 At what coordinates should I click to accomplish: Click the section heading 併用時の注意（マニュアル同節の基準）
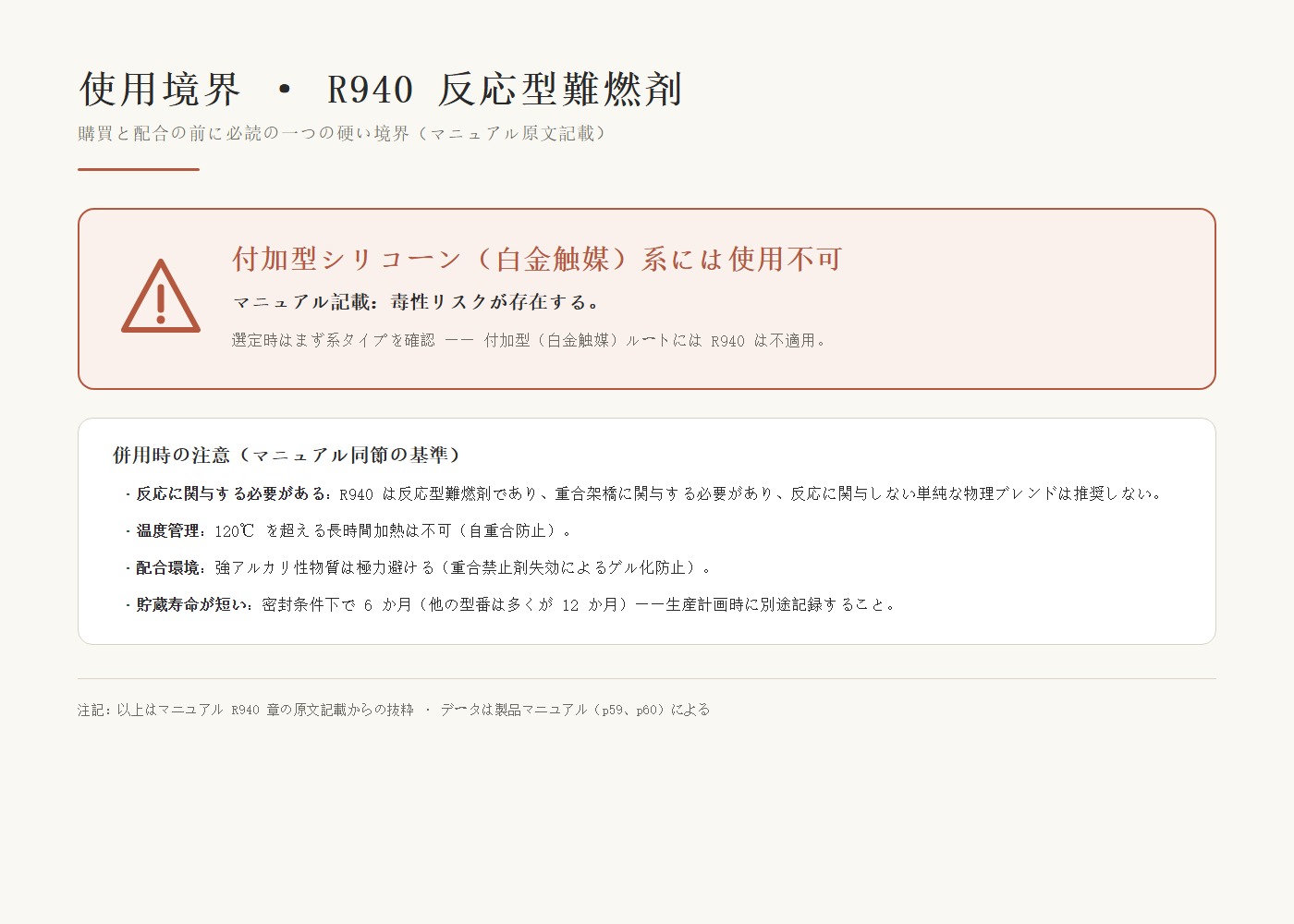pos(287,455)
